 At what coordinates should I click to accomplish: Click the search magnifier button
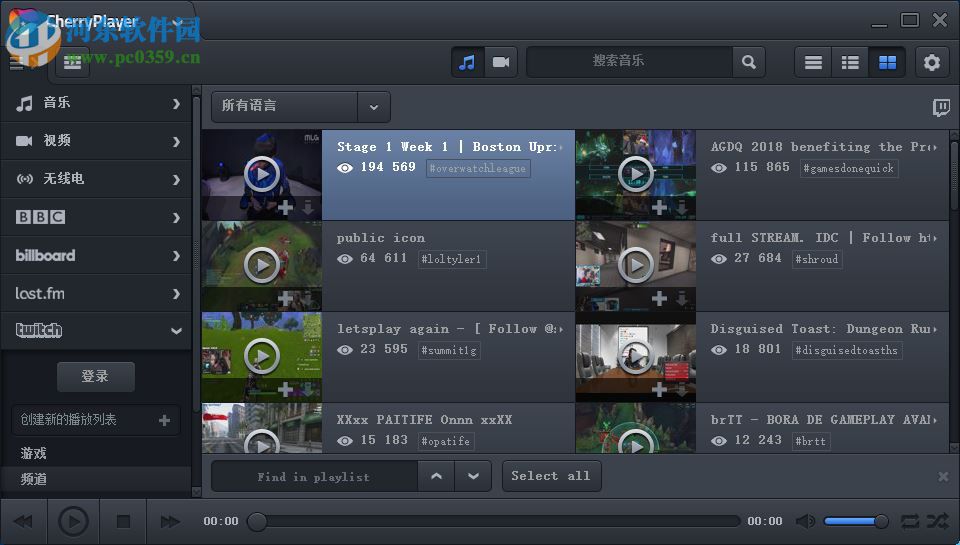point(749,62)
